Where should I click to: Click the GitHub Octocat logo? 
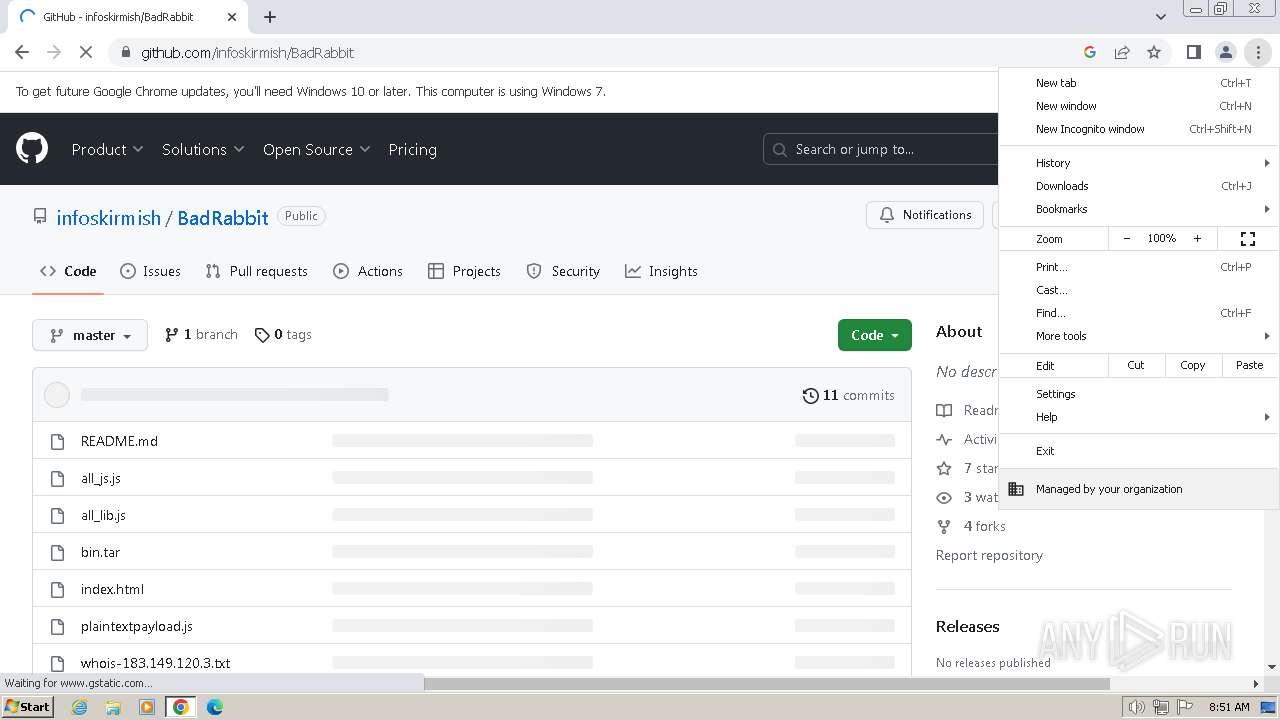click(x=32, y=149)
